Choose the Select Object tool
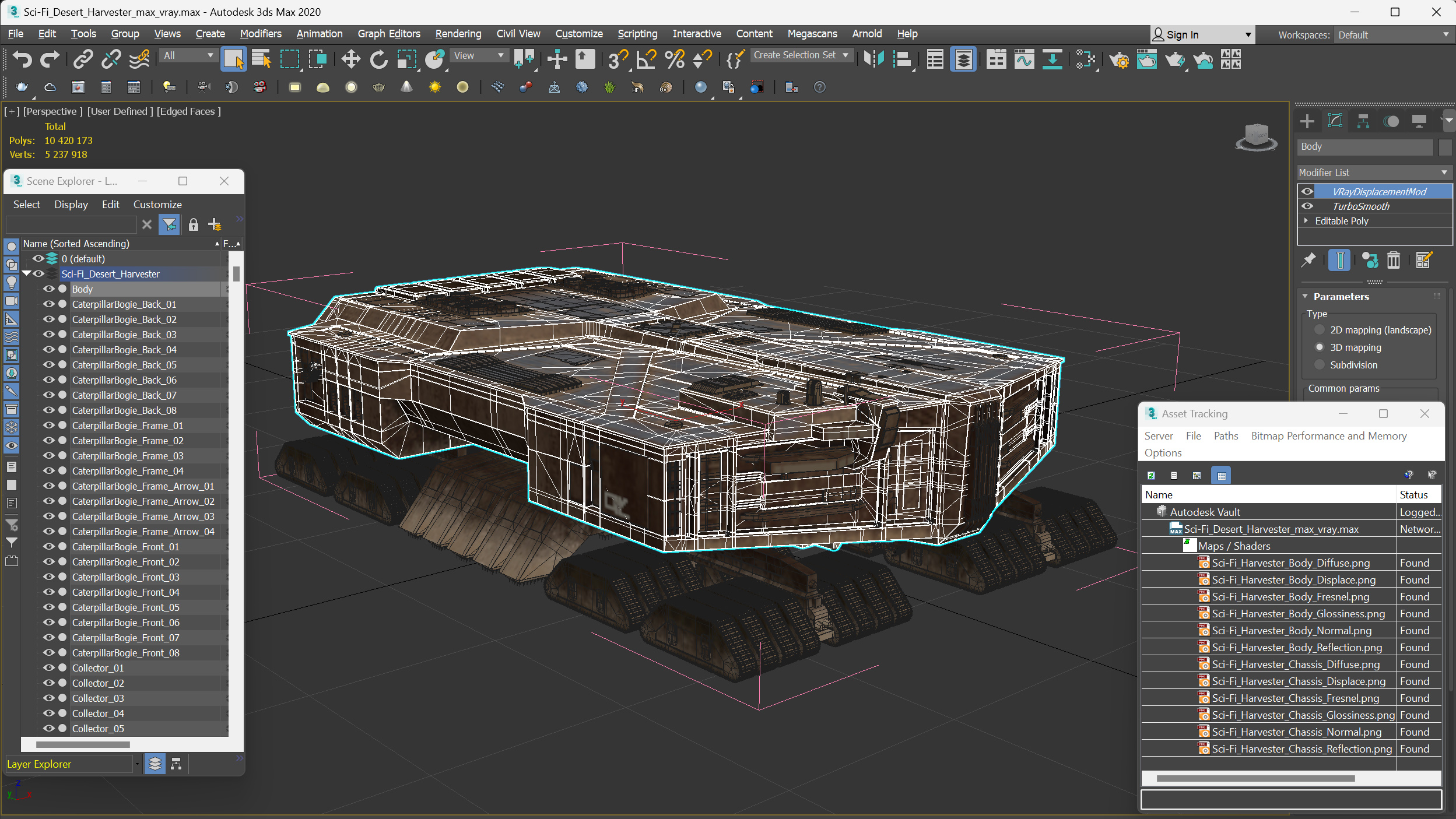This screenshot has width=1456, height=819. click(x=233, y=59)
